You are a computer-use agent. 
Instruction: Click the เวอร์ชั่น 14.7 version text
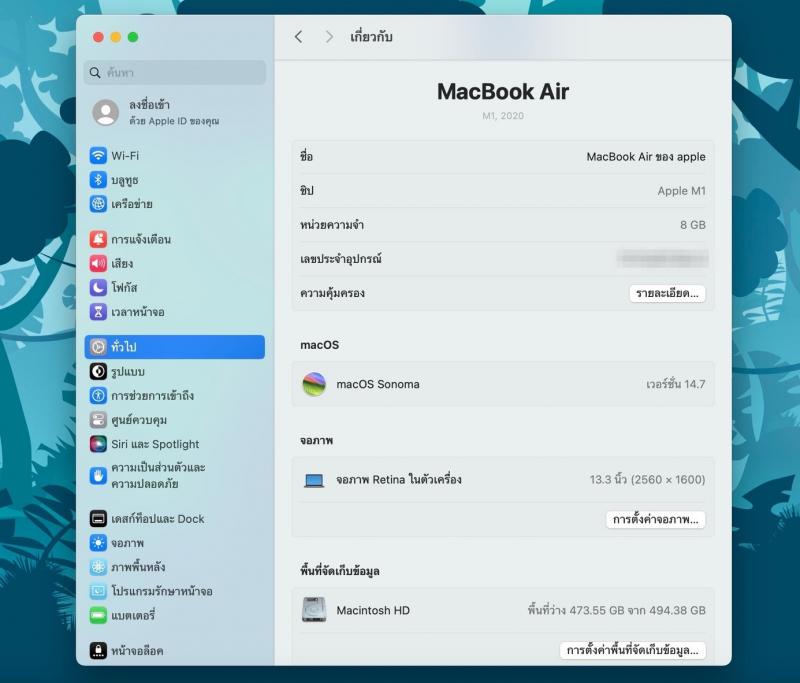(676, 384)
